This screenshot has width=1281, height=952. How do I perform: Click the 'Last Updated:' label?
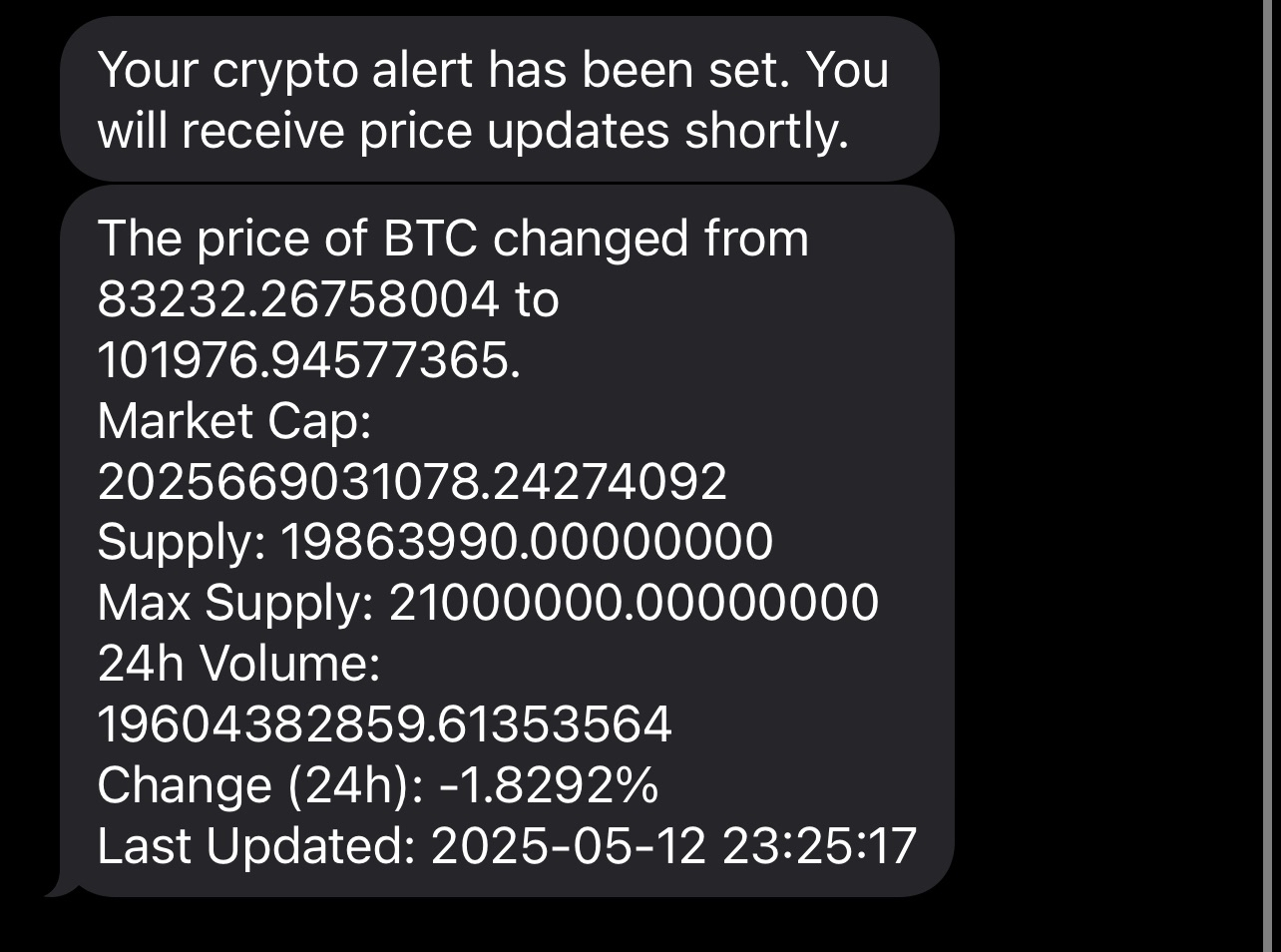tap(255, 846)
